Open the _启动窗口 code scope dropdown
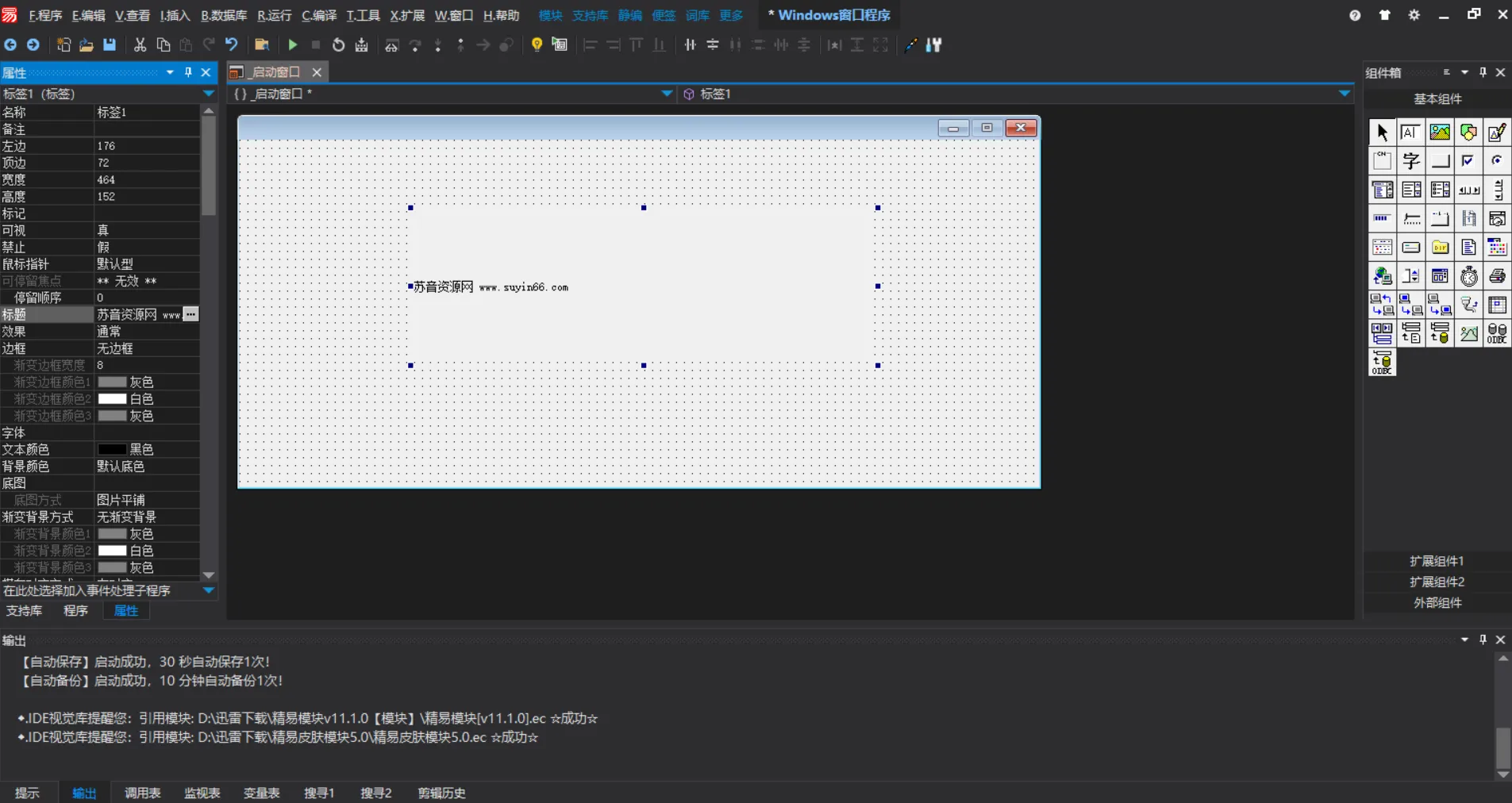 (x=667, y=94)
